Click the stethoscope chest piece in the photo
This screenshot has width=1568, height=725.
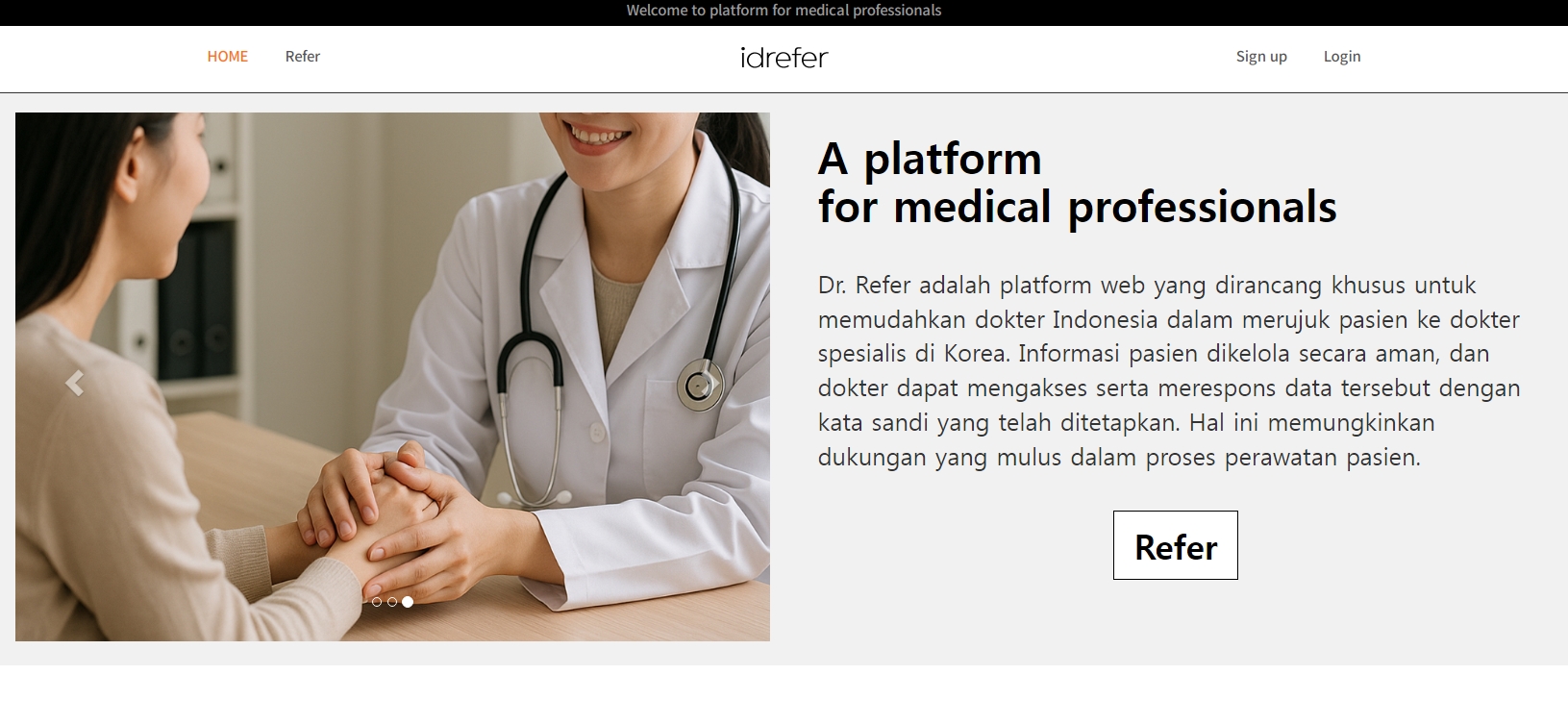(699, 385)
